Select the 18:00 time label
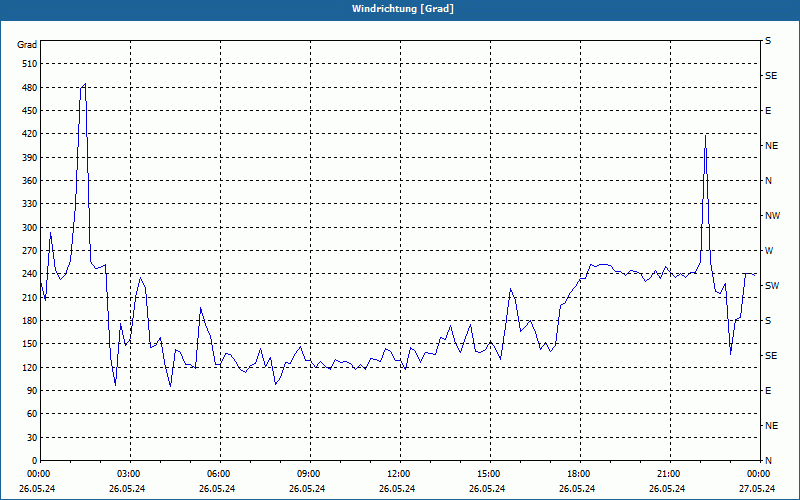Image resolution: width=800 pixels, height=500 pixels. pyautogui.click(x=578, y=474)
